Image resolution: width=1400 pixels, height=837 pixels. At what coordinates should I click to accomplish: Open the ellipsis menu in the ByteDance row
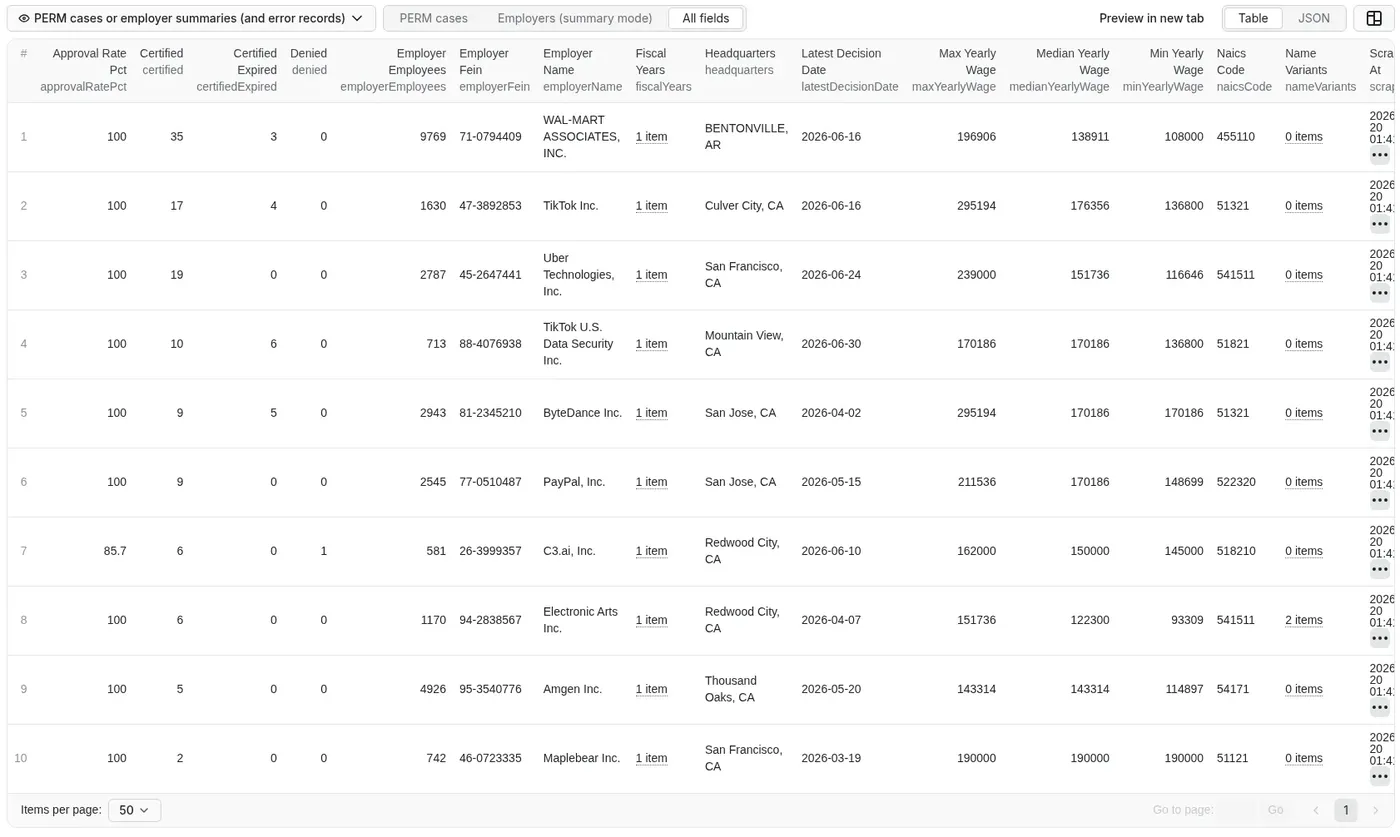[1380, 431]
